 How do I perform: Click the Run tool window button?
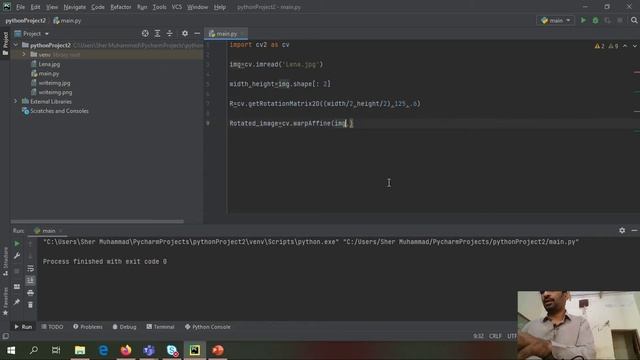pyautogui.click(x=23, y=327)
